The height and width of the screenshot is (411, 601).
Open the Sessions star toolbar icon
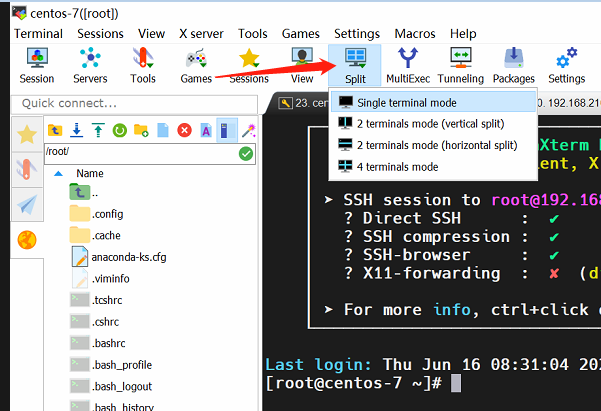click(249, 65)
